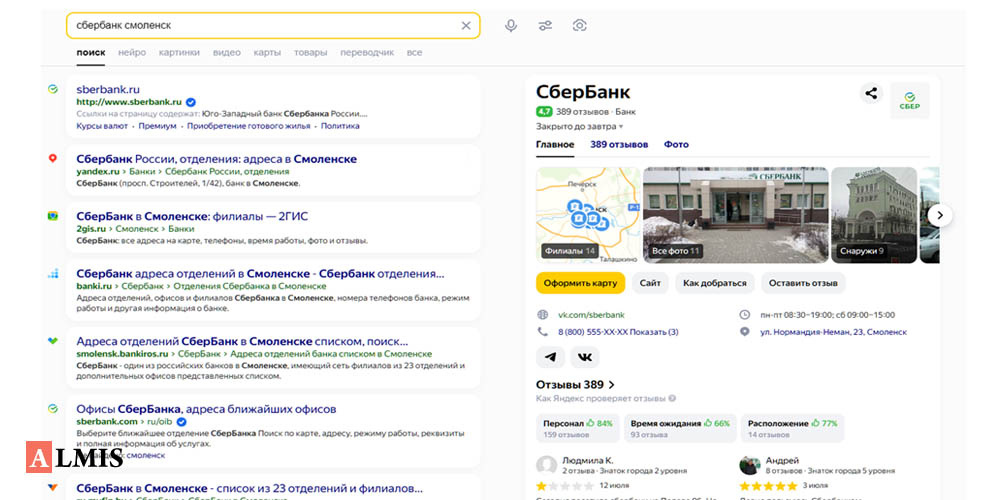Show the full phone number 8 (800) 555

[618, 332]
